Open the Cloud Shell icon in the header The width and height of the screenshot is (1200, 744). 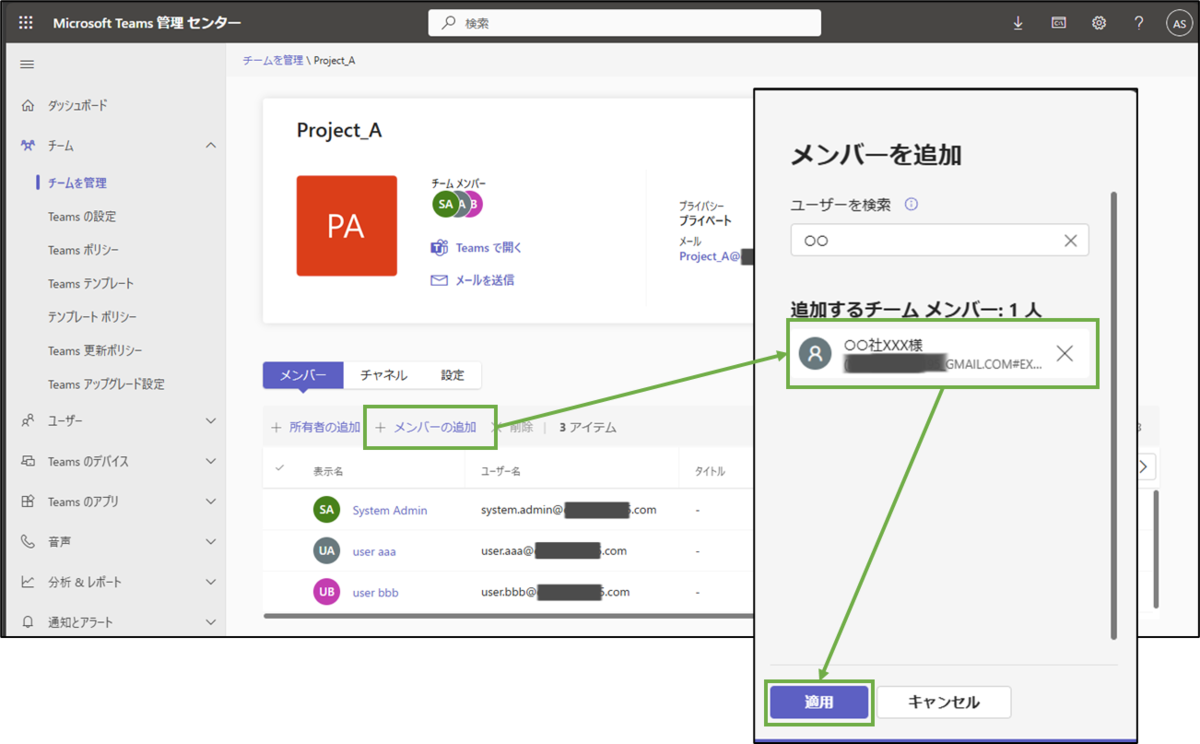1058,22
